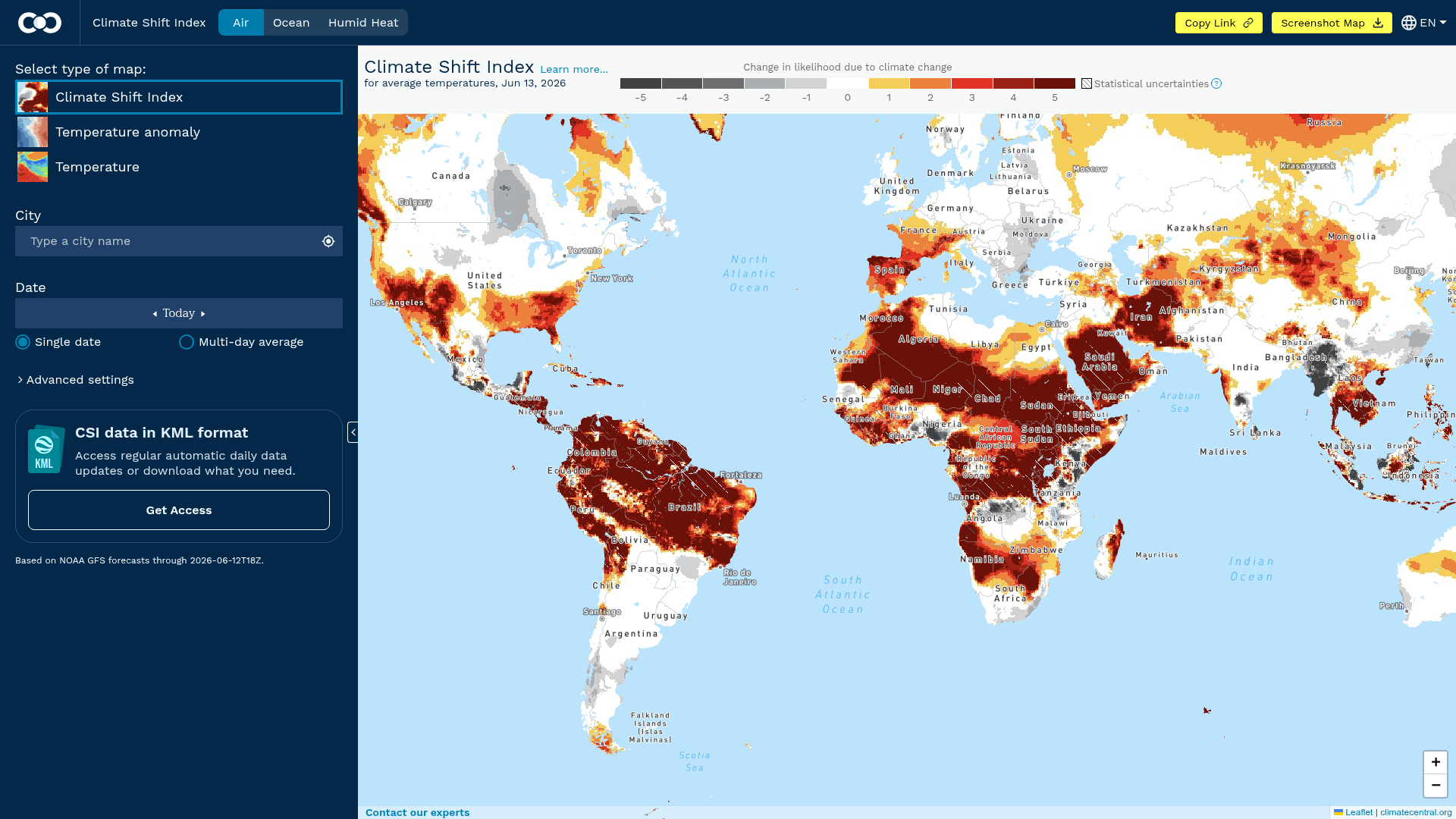Click the Toronto city label
This screenshot has width=1456, height=819.
(584, 250)
